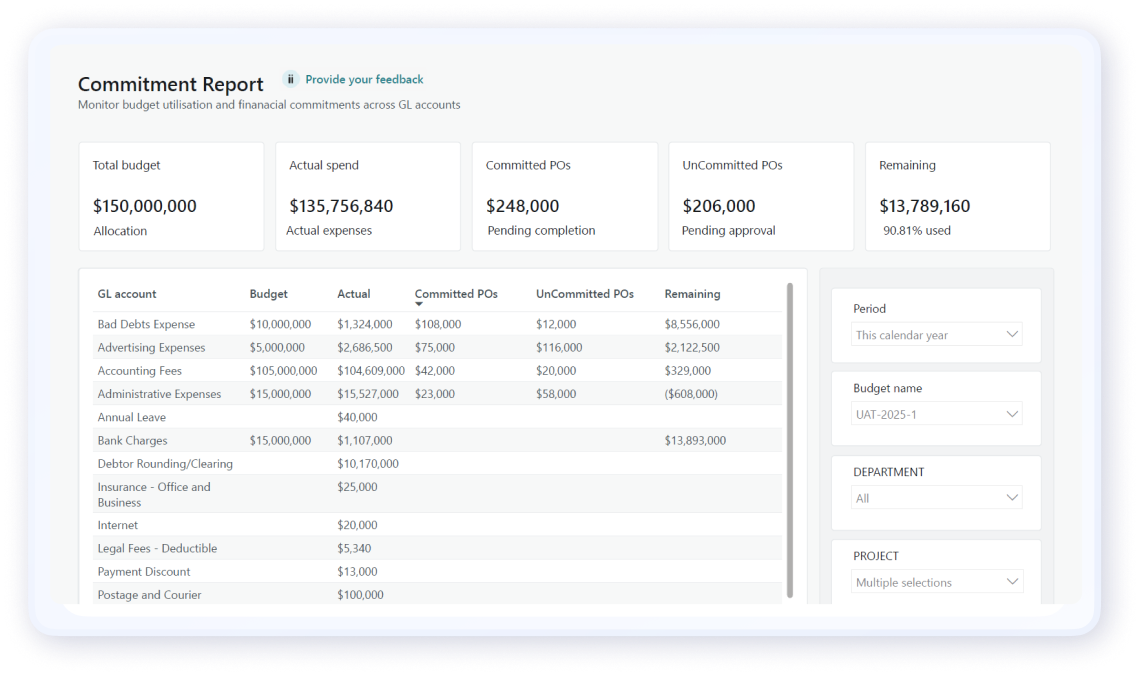Click the UnCommitted POs column header

[584, 294]
